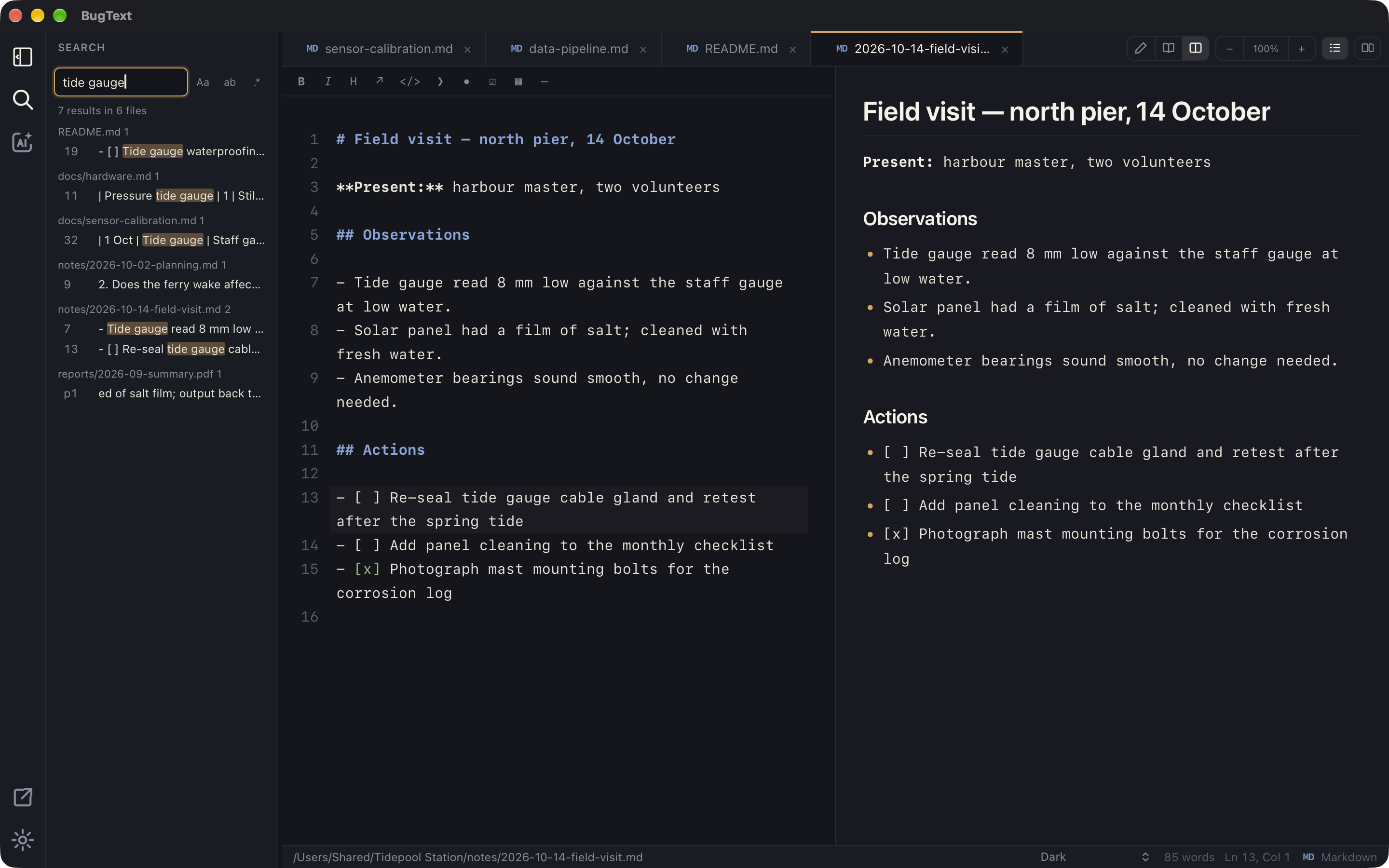The image size is (1389, 868).
Task: Open the AI assistant sidebar icon
Action: [22, 142]
